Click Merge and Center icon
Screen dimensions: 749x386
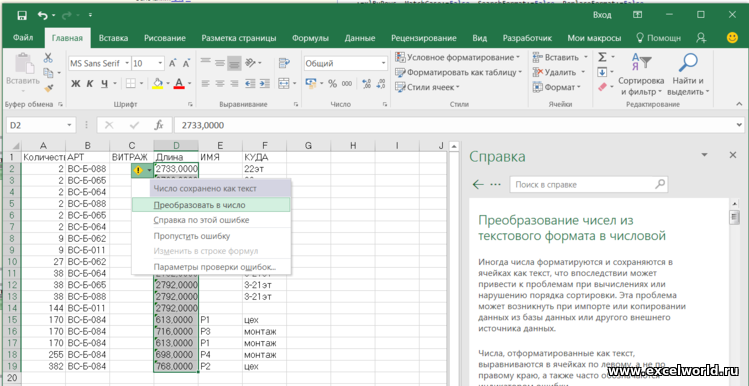(284, 84)
